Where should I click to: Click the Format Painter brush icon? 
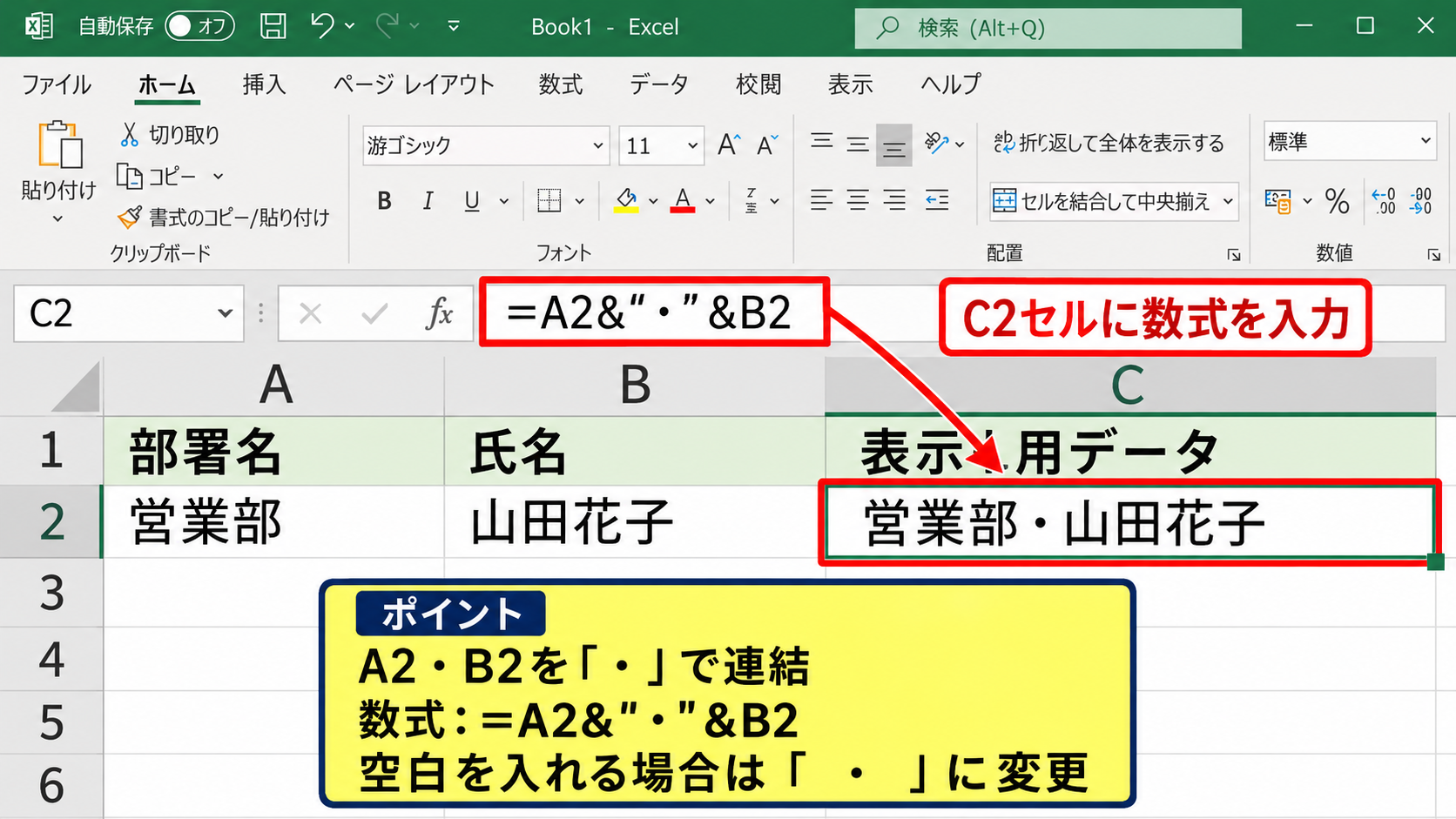click(130, 217)
